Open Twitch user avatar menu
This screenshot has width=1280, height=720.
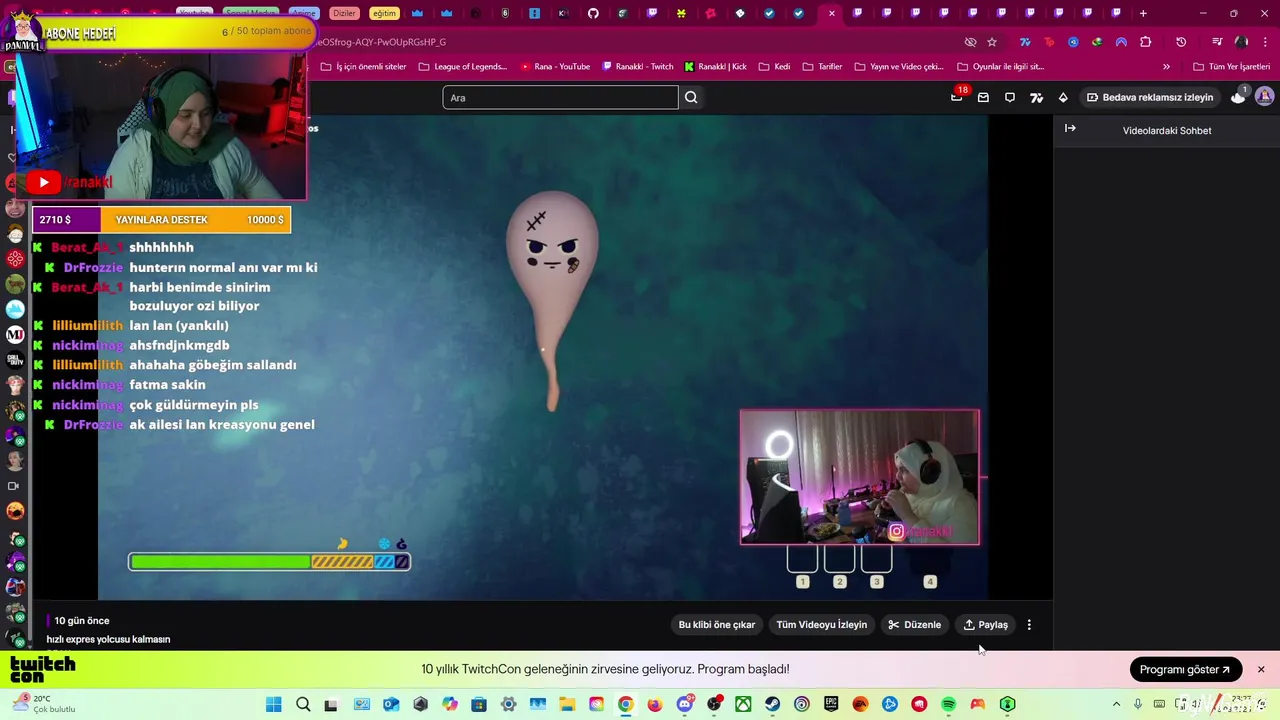tap(1264, 97)
